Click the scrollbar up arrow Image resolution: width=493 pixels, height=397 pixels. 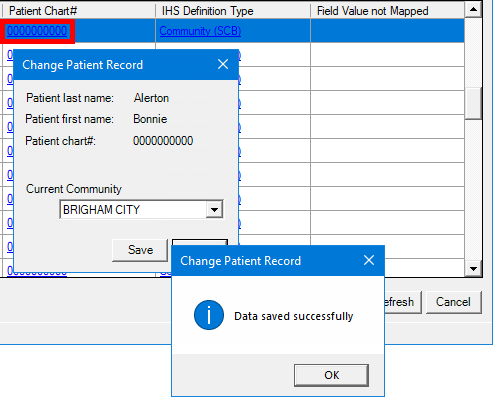pyautogui.click(x=473, y=10)
